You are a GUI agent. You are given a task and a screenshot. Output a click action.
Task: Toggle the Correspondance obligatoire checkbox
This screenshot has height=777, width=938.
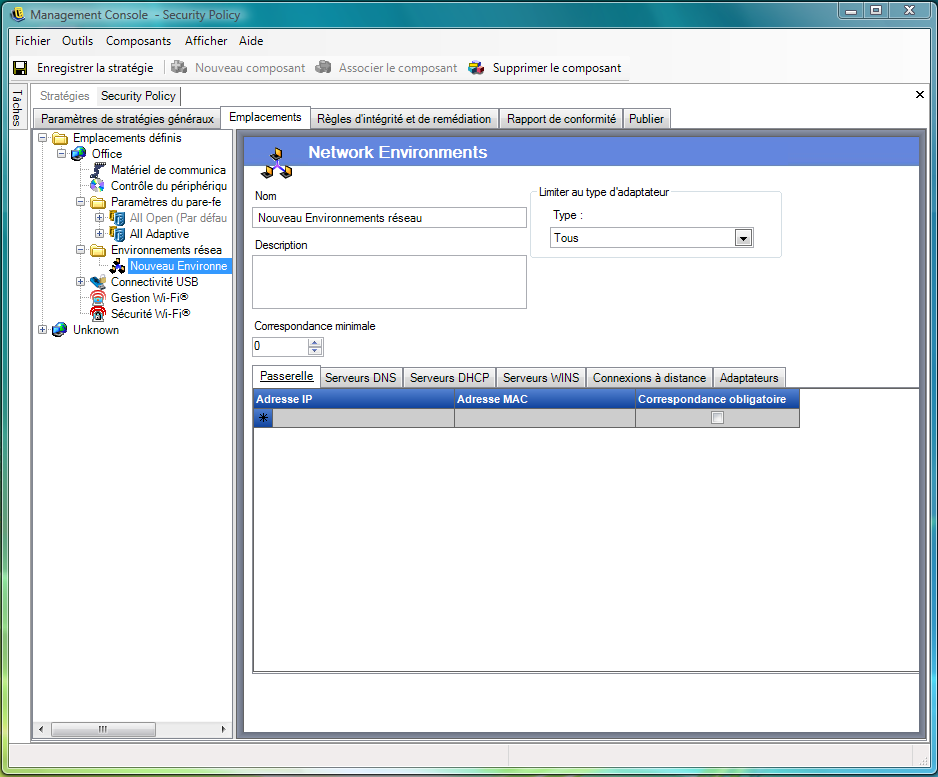pos(717,418)
